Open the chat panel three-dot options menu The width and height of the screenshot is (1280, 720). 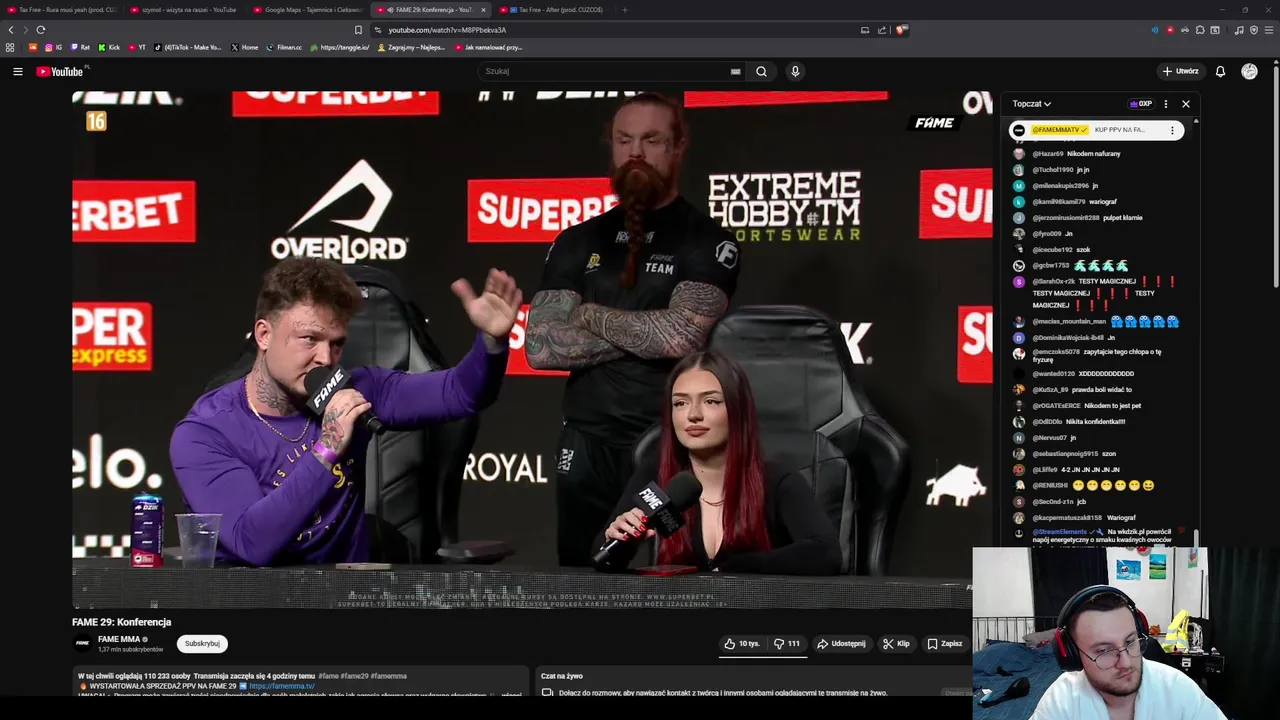(x=1165, y=104)
